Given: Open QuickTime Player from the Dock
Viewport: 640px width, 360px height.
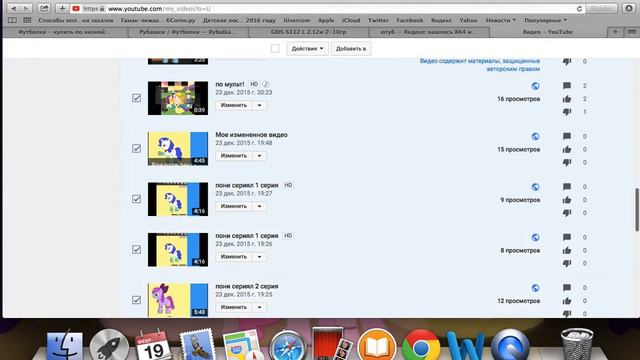Looking at the screenshot, I should point(510,346).
